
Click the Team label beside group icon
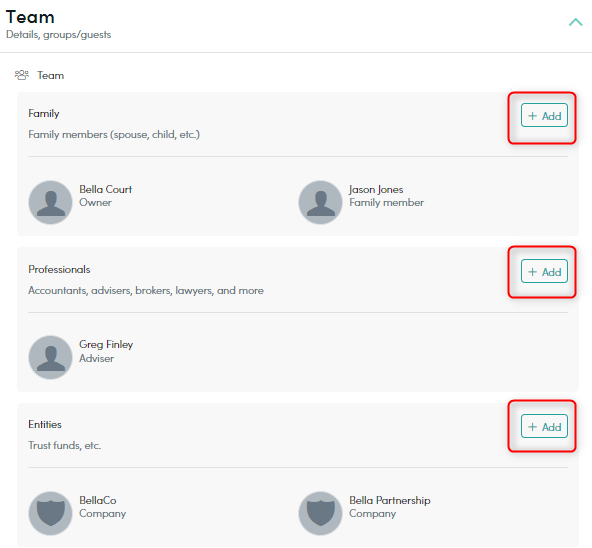[x=50, y=76]
